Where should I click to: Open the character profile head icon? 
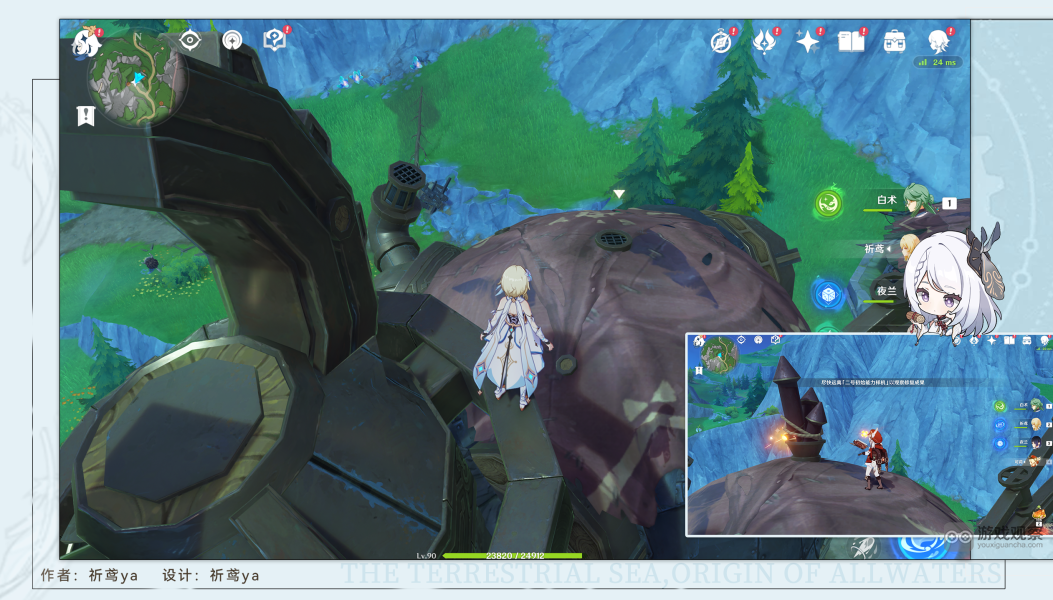point(938,42)
